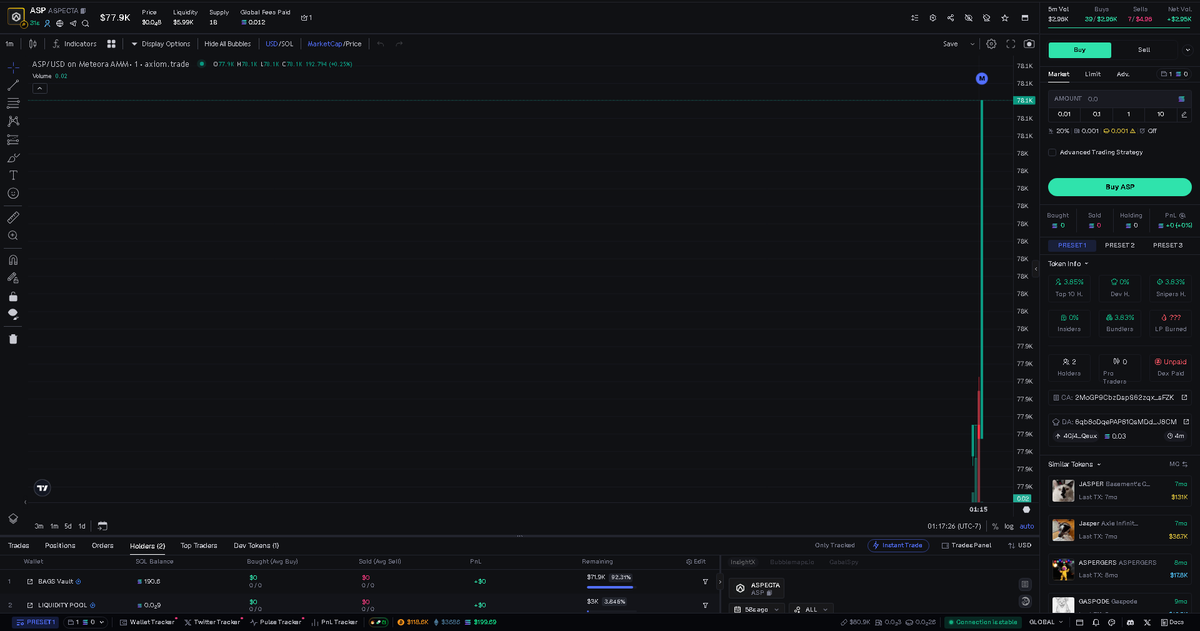This screenshot has width=1200, height=631.
Task: Open the Docs link
Action: (x=1172, y=622)
